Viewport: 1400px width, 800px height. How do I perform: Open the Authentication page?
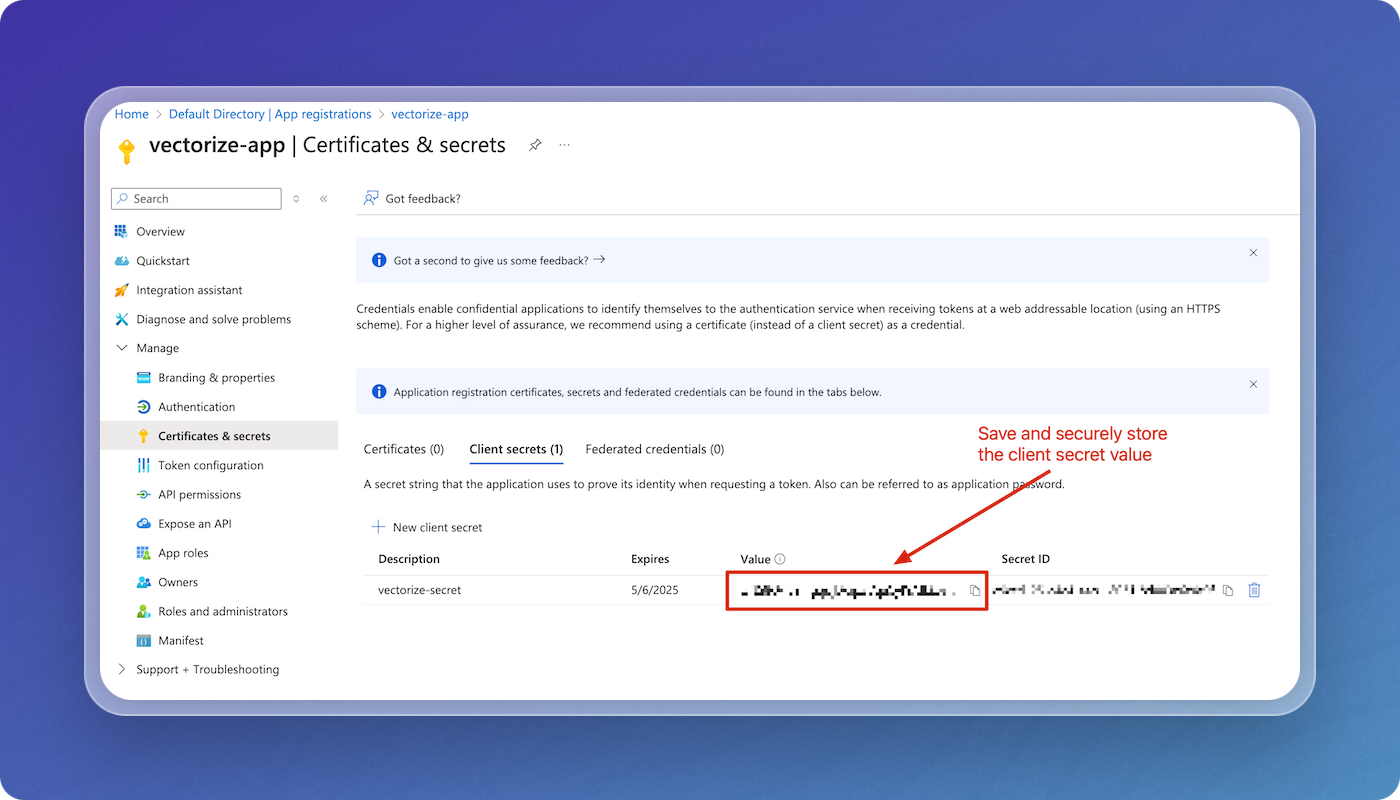click(196, 407)
